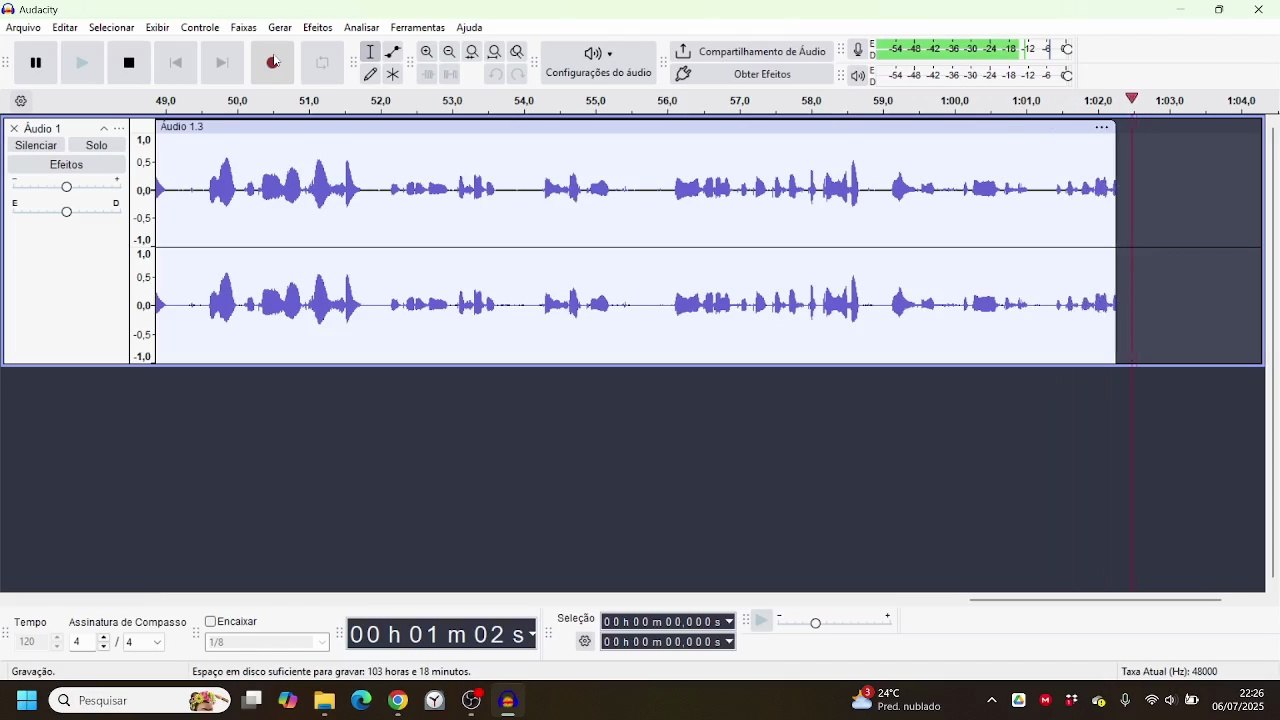
Task: Open the Arquivo menu
Action: click(23, 28)
